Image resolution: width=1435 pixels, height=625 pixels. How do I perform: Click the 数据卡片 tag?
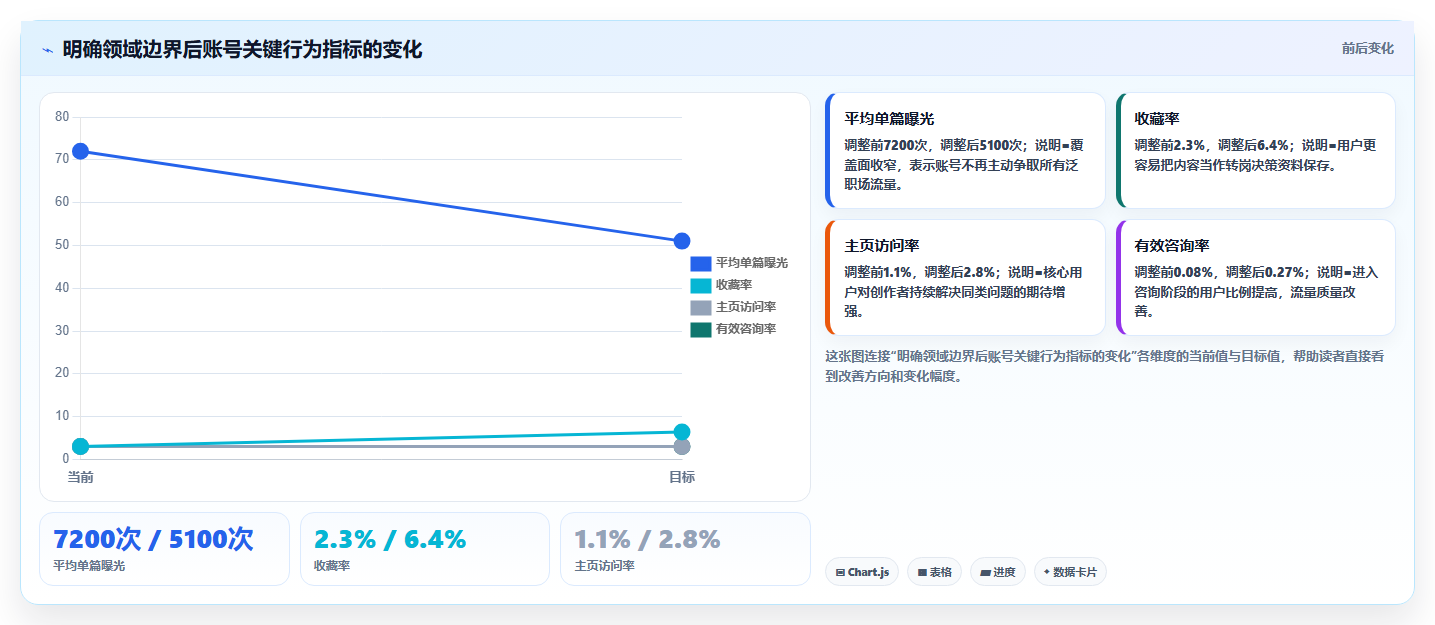[x=1070, y=572]
